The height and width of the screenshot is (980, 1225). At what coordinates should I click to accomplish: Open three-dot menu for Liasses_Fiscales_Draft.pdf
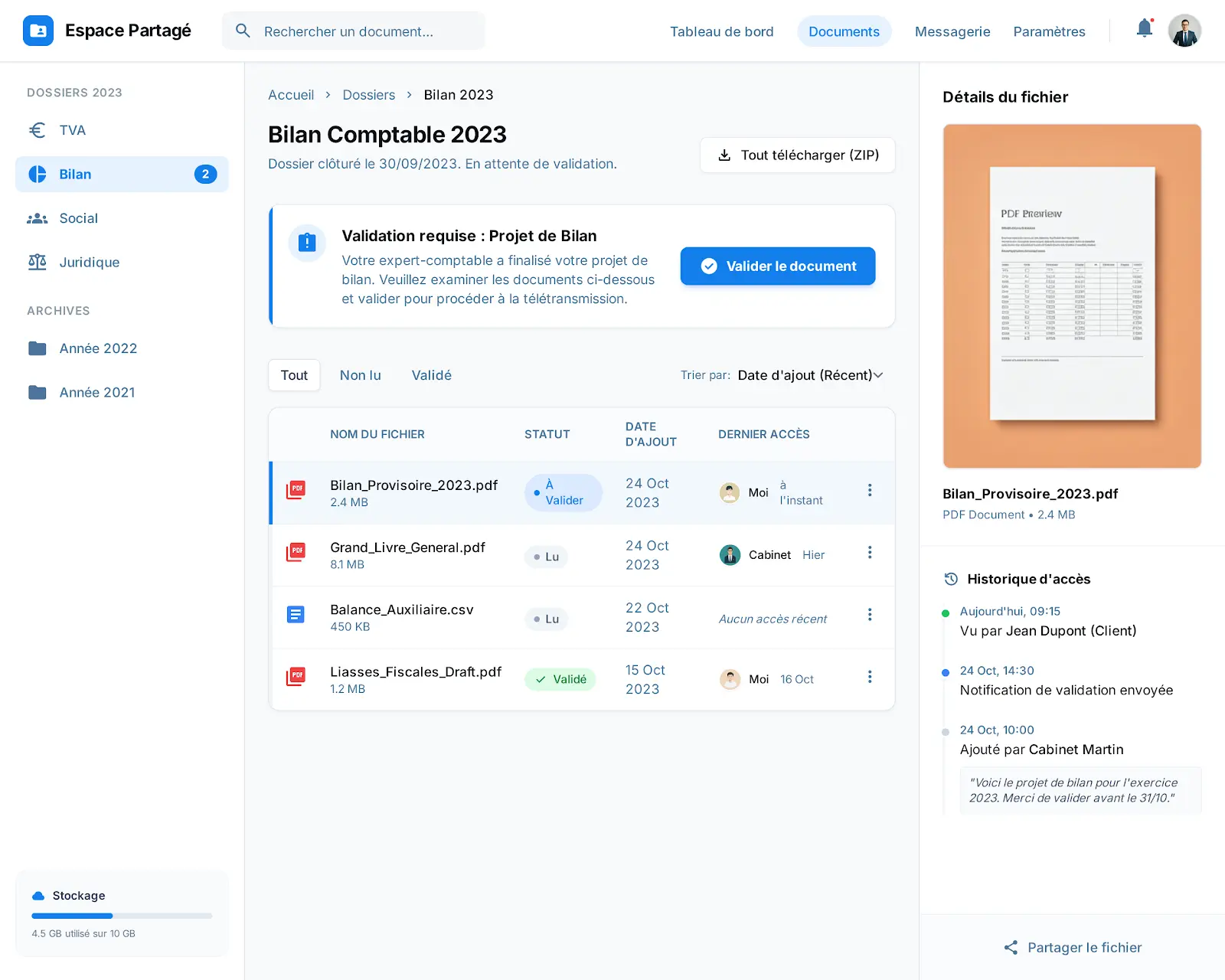(x=869, y=677)
